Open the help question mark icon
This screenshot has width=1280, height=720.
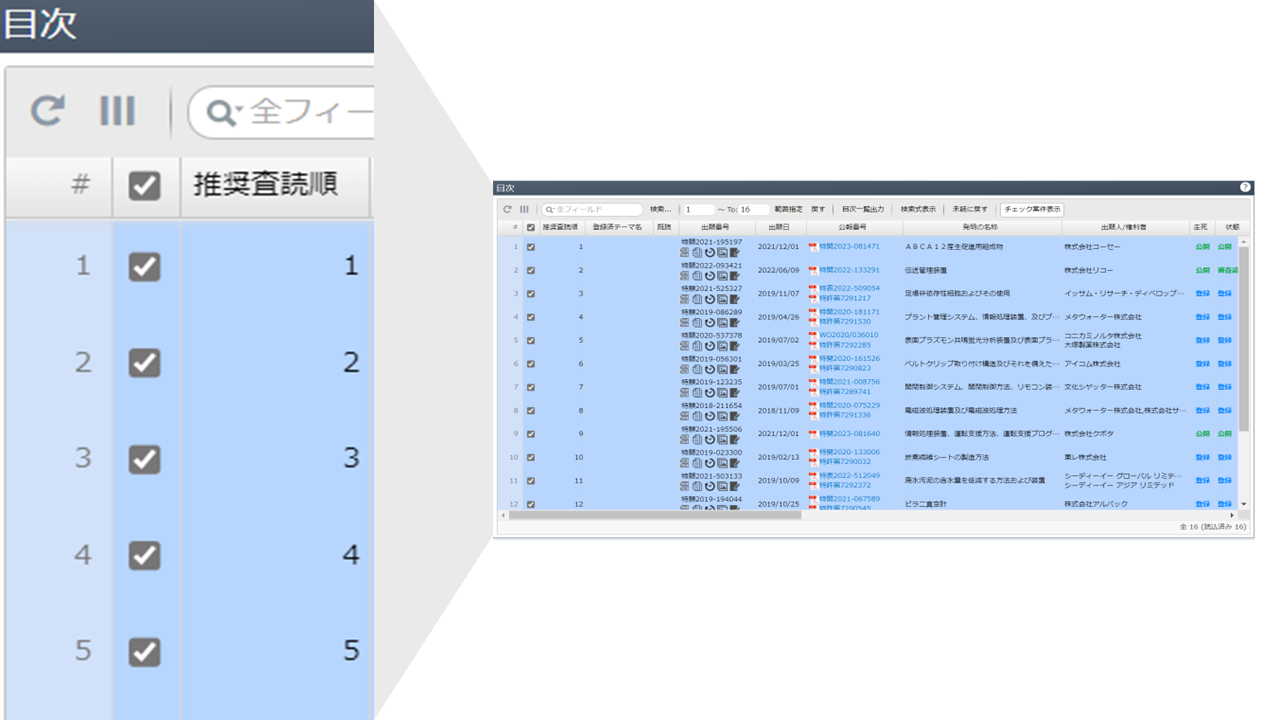1245,187
